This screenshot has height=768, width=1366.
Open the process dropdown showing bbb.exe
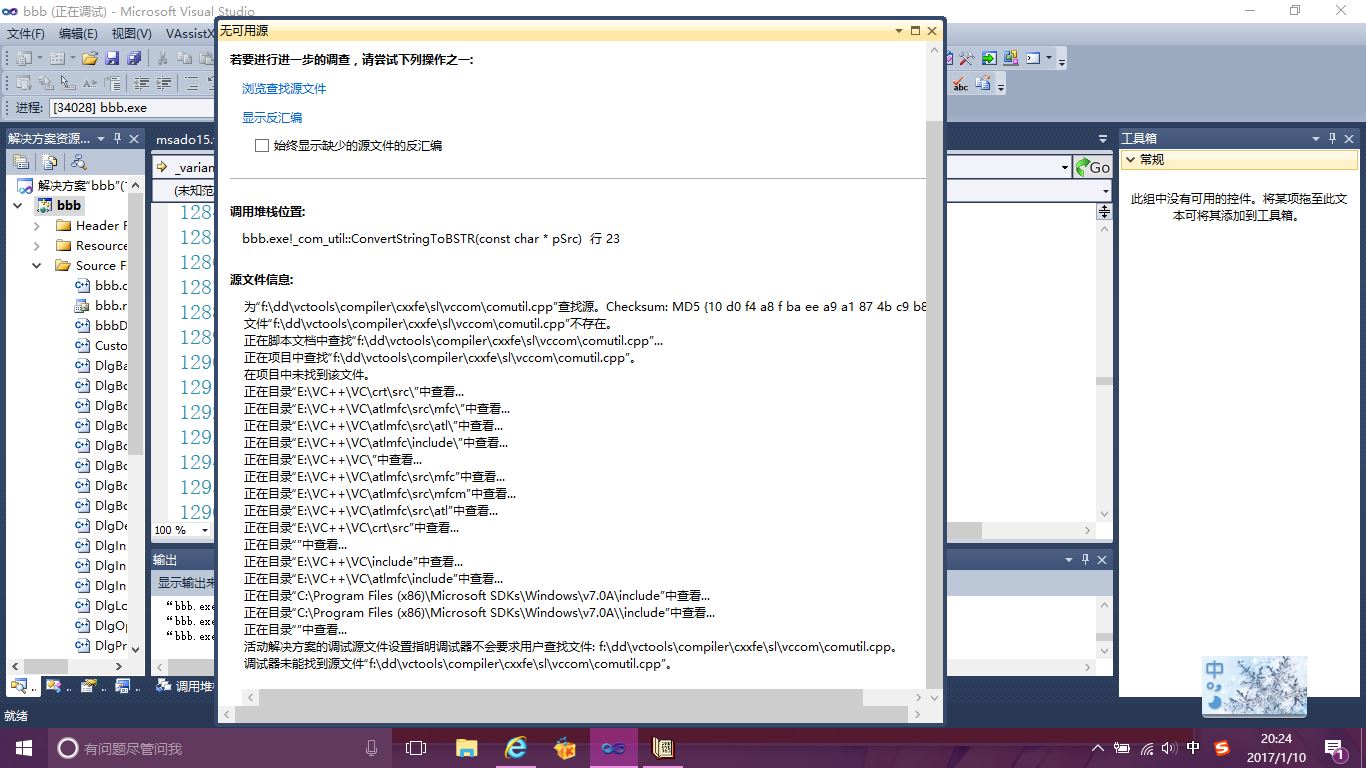pos(131,108)
